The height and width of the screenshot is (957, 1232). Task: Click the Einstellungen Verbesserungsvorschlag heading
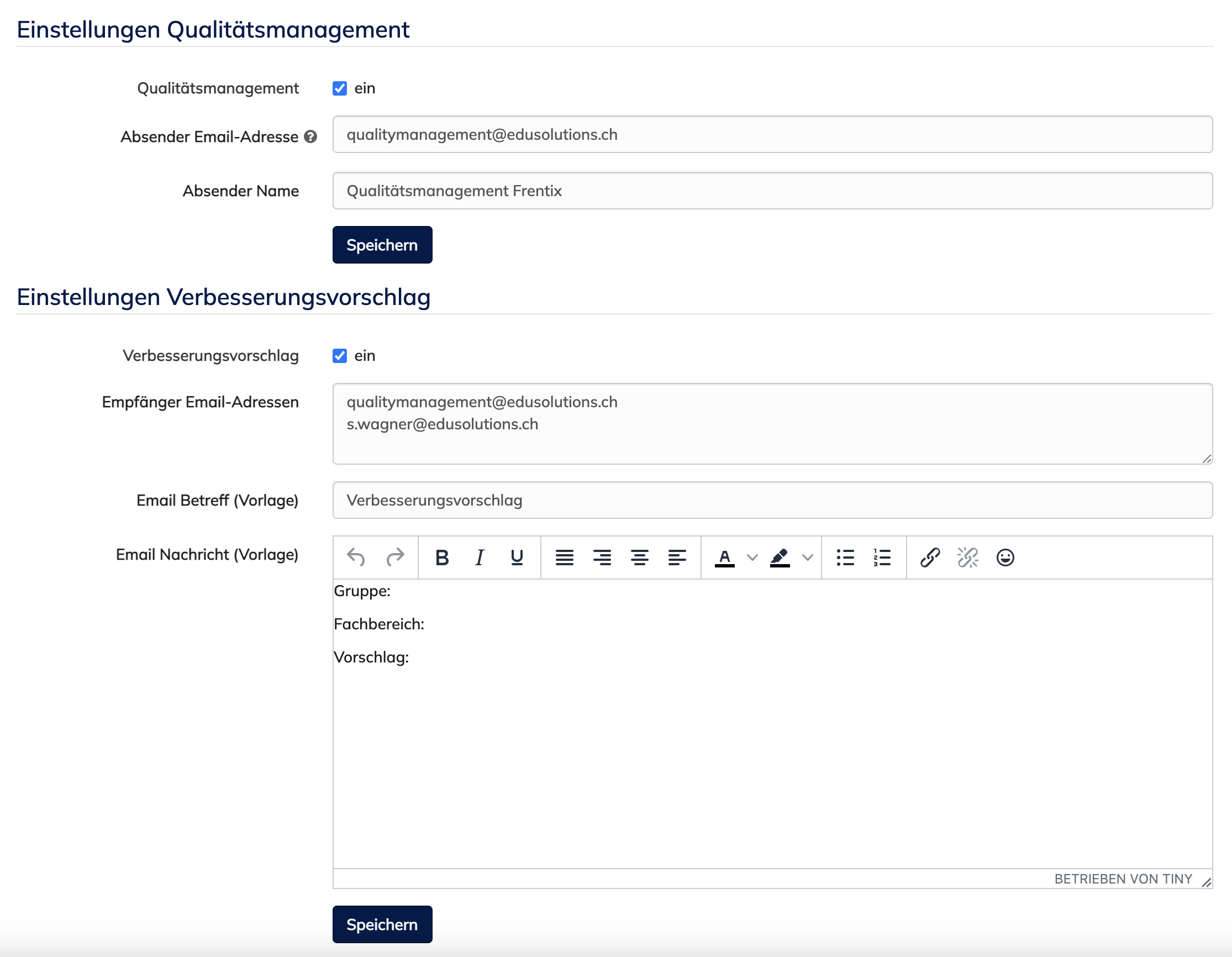pyautogui.click(x=223, y=297)
